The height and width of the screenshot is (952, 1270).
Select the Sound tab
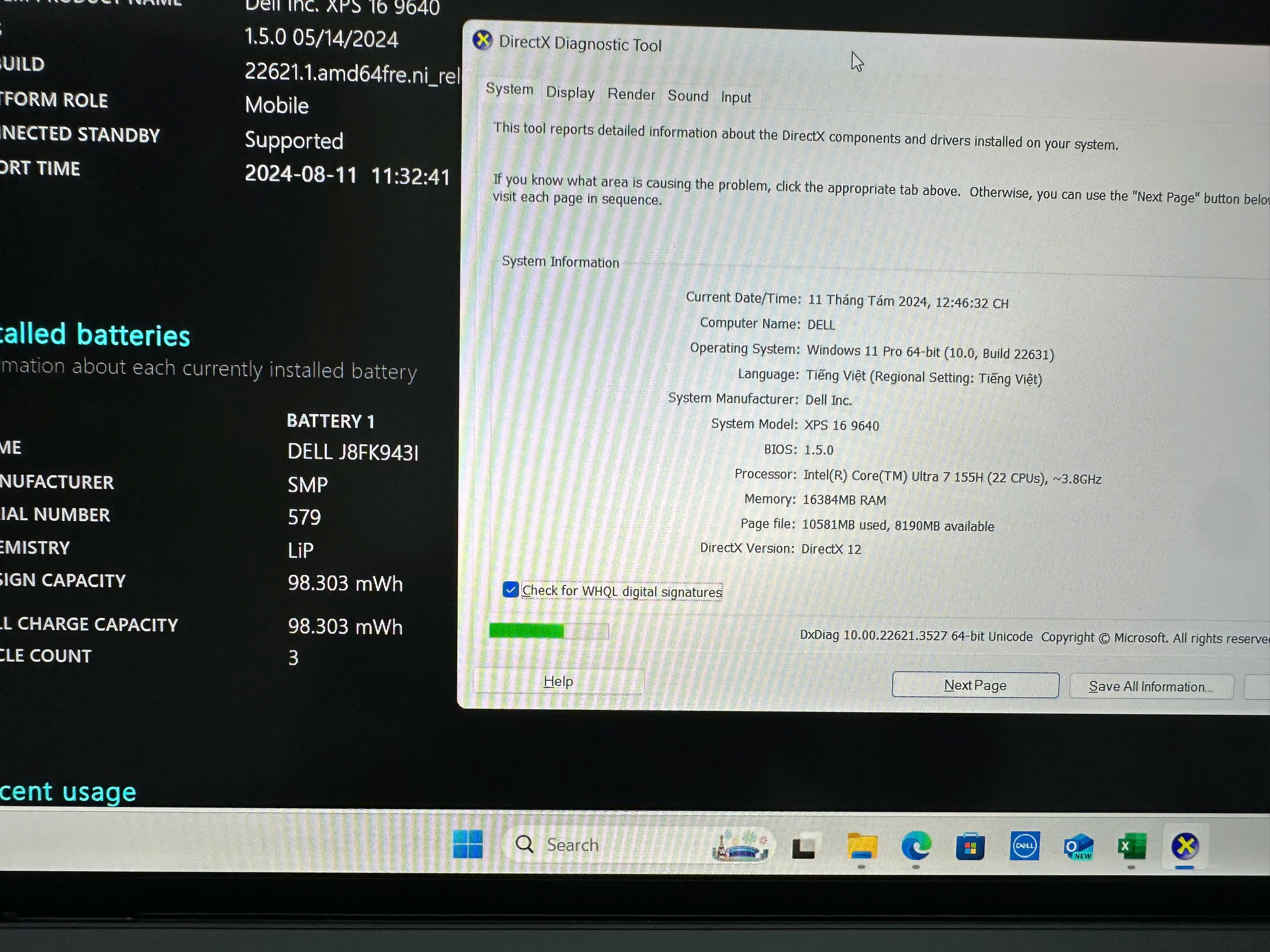689,95
